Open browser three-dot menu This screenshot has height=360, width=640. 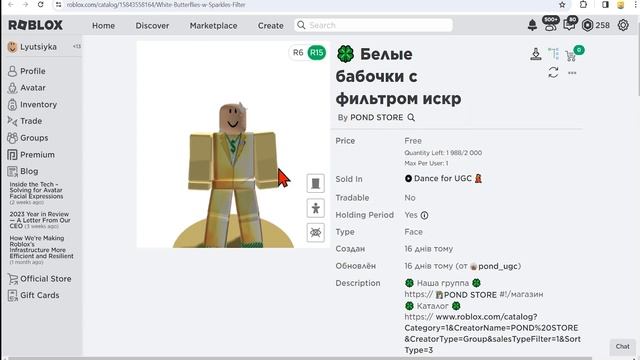636,4
